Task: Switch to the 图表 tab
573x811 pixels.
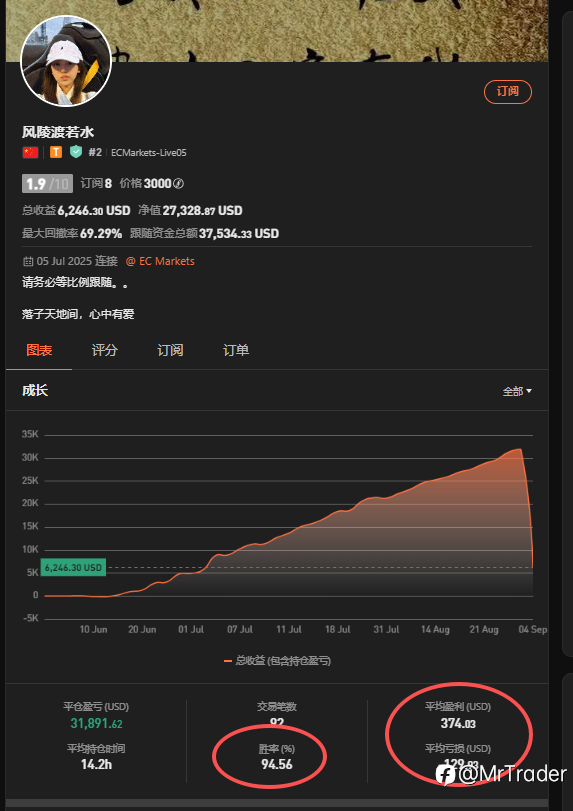Action: tap(39, 351)
